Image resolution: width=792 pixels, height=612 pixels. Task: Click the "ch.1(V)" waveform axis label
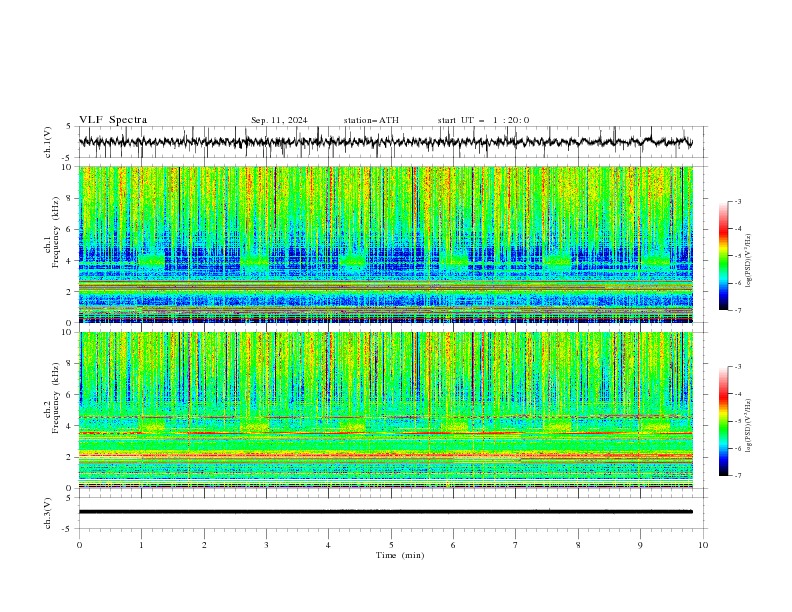pyautogui.click(x=48, y=142)
